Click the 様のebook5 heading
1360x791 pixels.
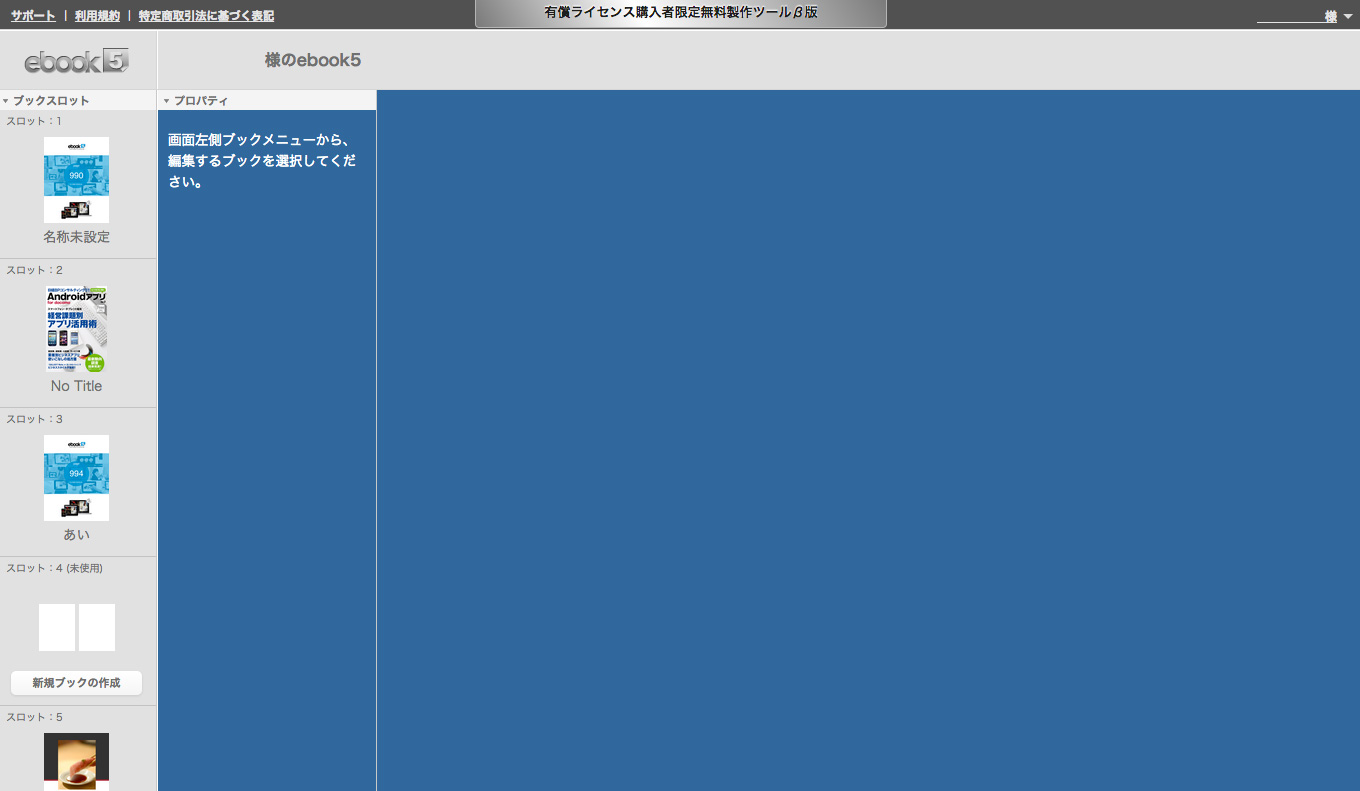[x=313, y=60]
